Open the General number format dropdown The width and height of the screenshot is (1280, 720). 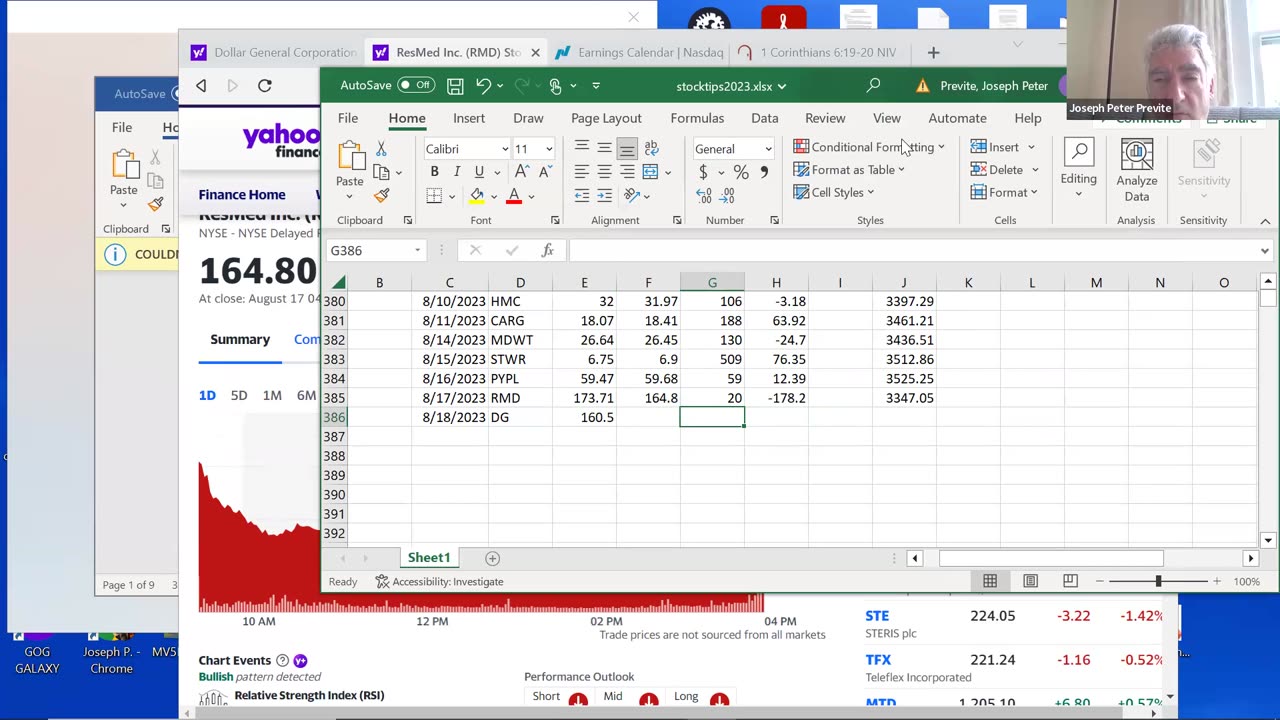(x=768, y=149)
